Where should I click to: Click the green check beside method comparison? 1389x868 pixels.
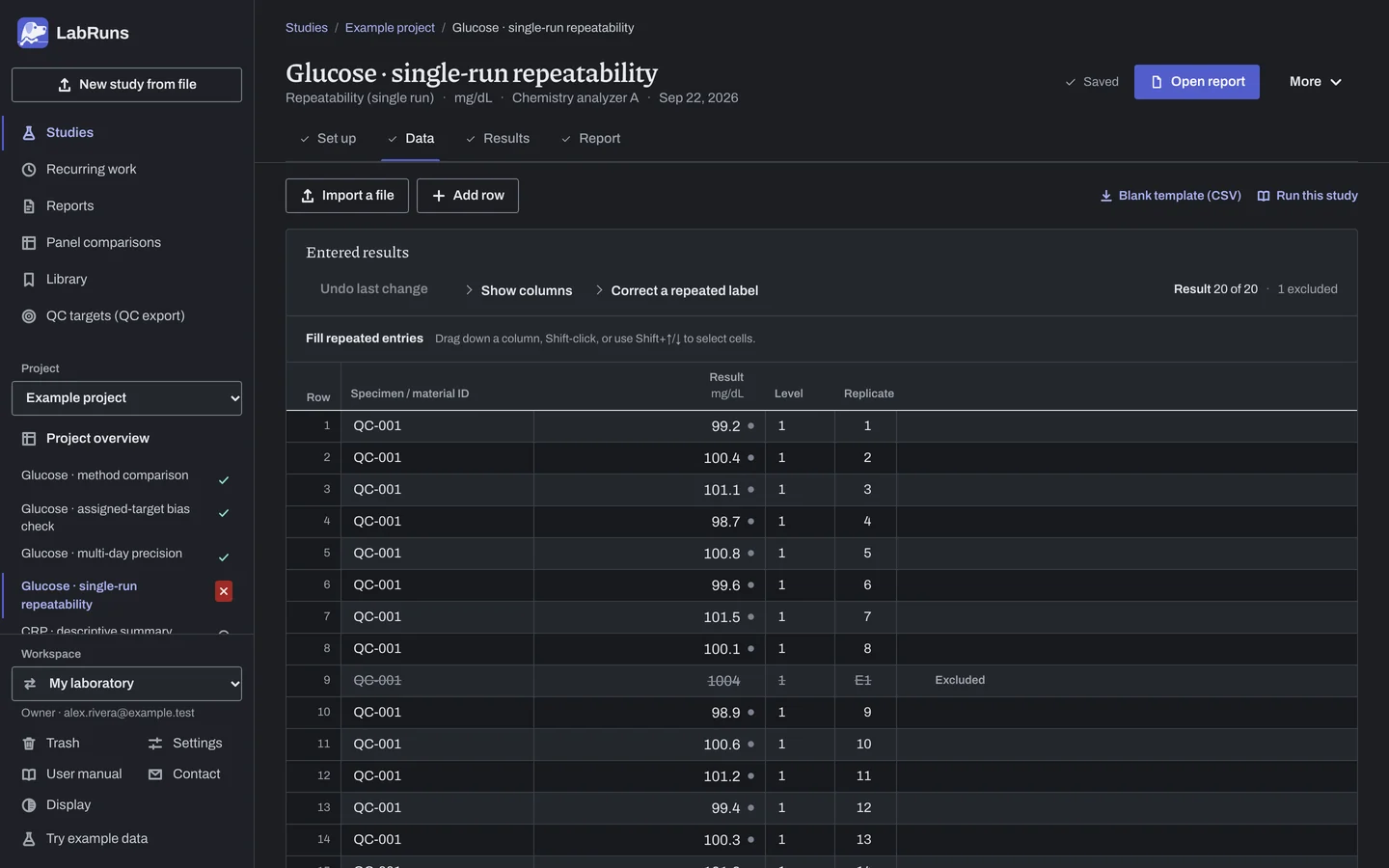tap(224, 480)
